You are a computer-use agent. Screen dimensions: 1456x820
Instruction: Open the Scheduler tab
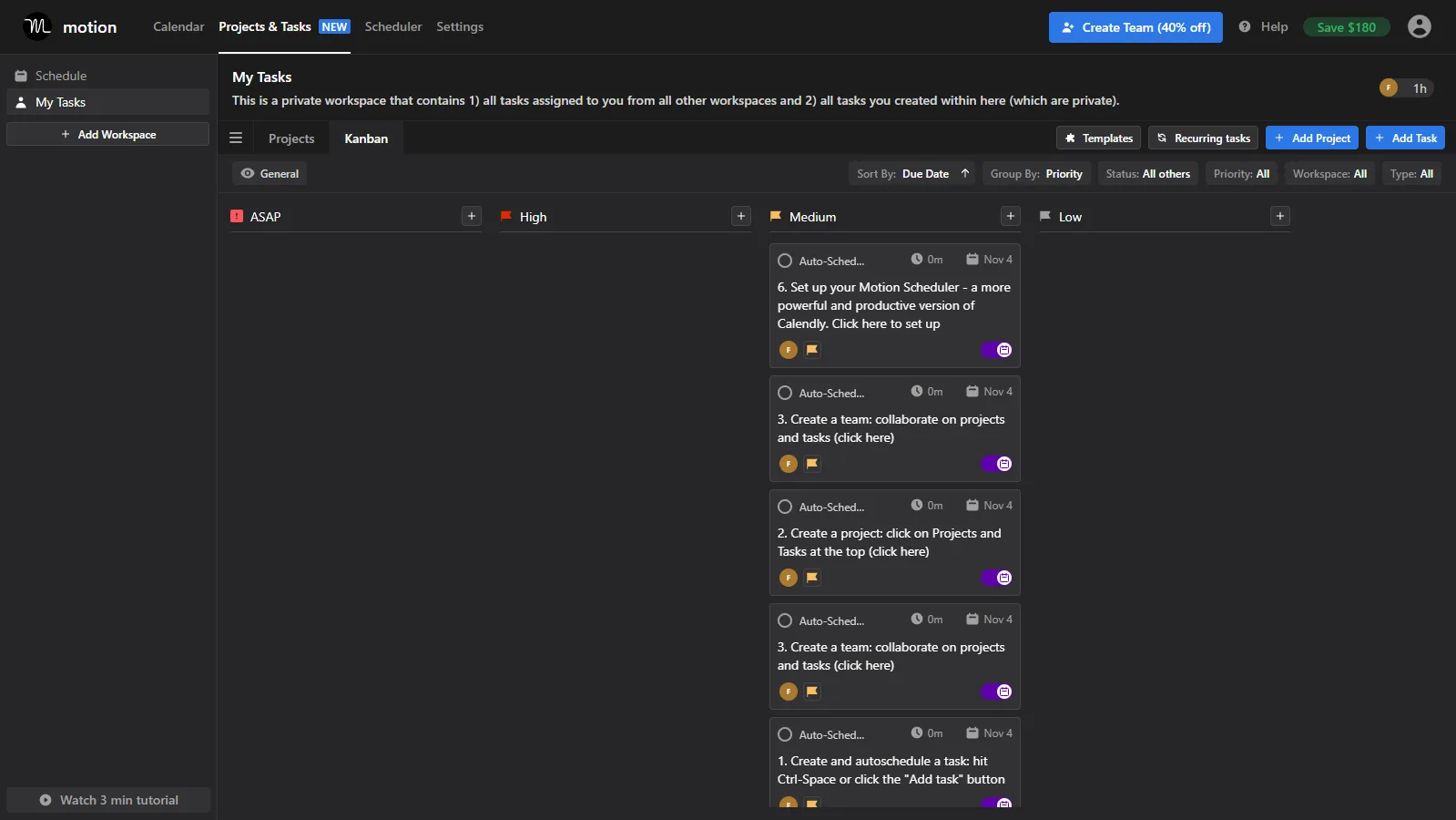pos(393,26)
